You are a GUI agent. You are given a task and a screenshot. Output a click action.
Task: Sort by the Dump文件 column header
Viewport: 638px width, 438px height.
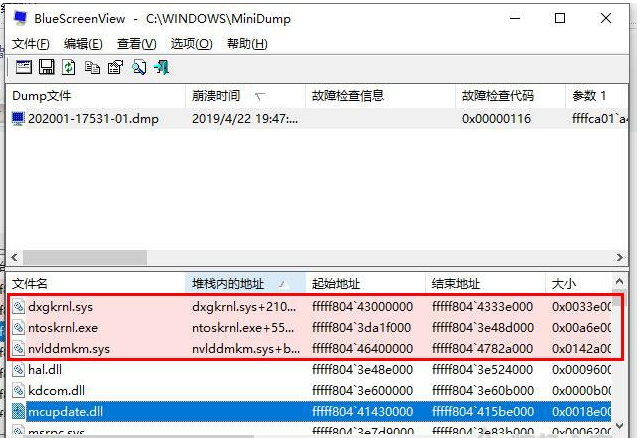95,96
